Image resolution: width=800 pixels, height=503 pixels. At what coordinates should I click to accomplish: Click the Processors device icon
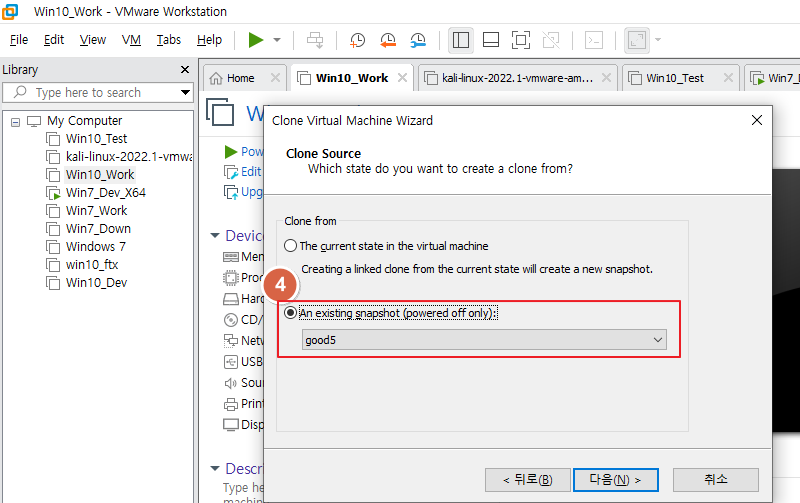click(x=231, y=278)
